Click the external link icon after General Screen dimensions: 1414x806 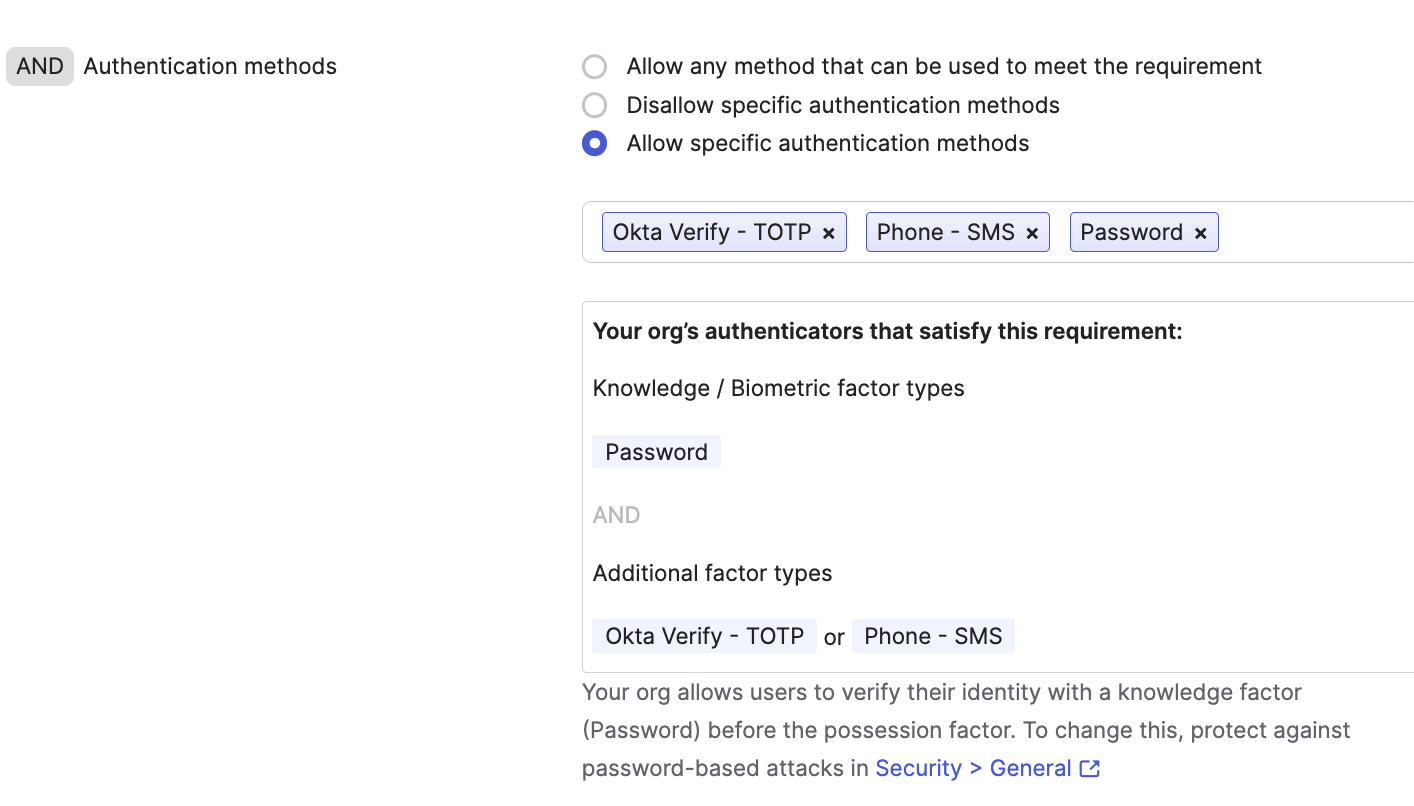pyautogui.click(x=1090, y=768)
